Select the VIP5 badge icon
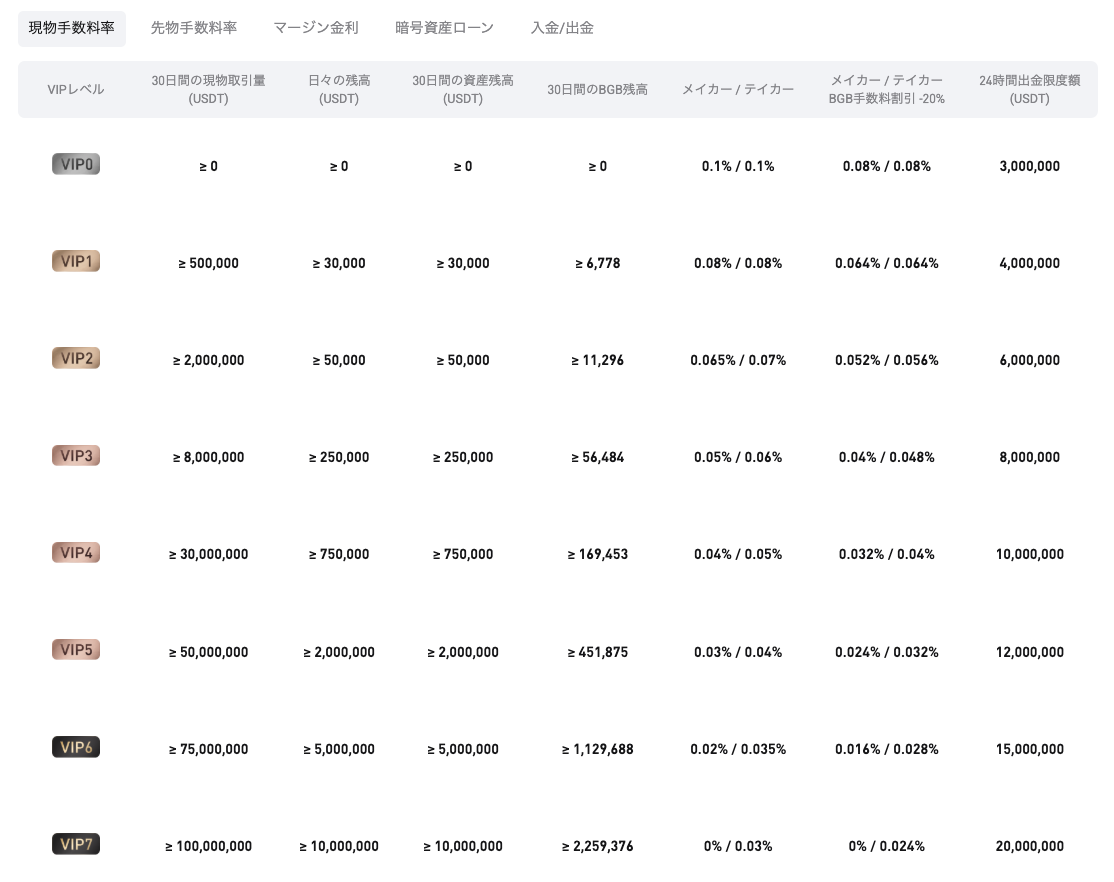This screenshot has height=882, width=1114. [76, 649]
